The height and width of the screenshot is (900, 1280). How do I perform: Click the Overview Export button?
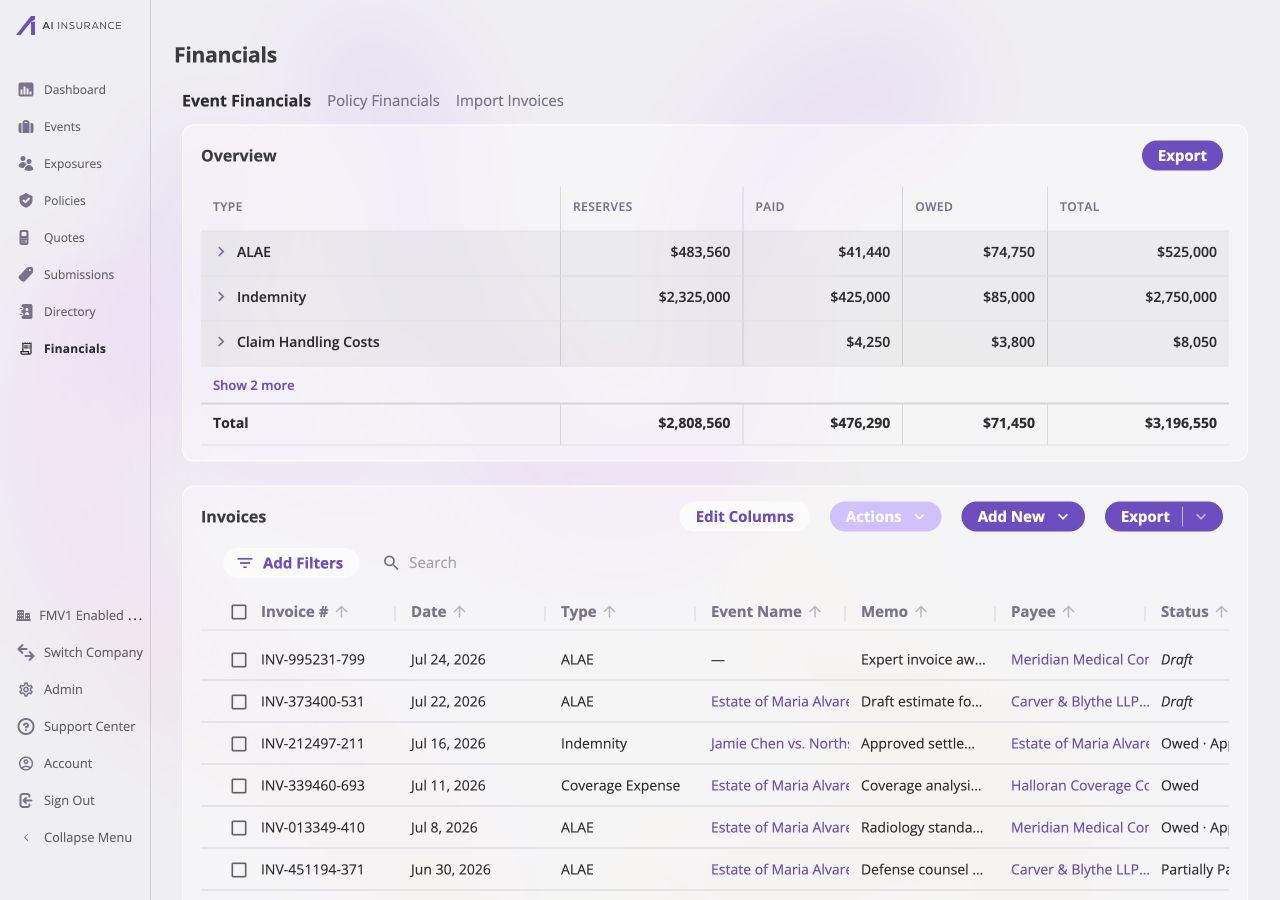click(1182, 156)
